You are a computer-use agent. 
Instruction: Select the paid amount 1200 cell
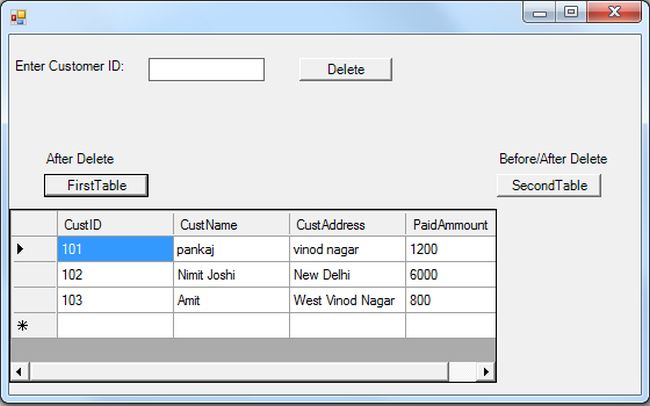(450, 249)
